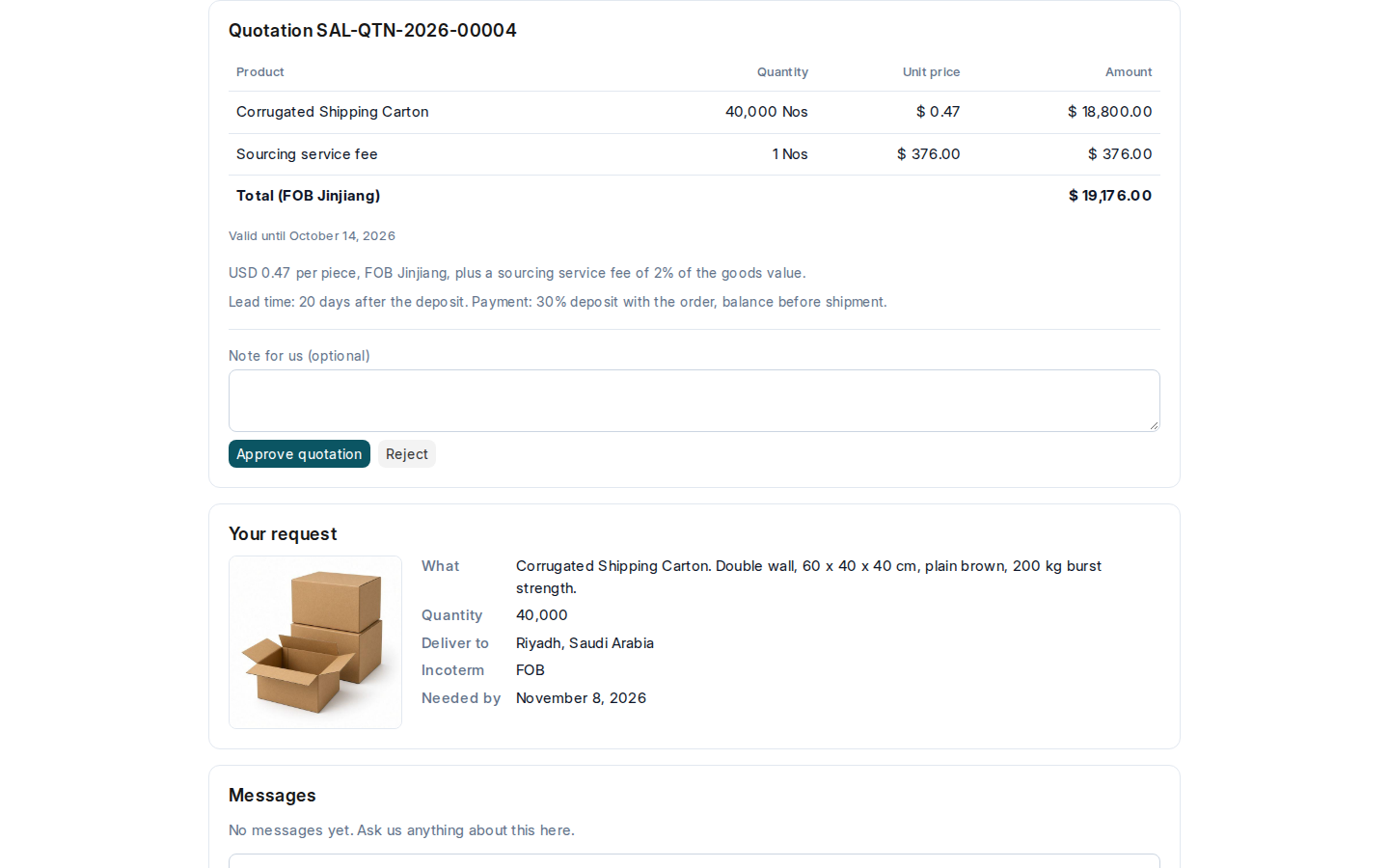
Task: Click the Your request section heading
Action: click(283, 534)
